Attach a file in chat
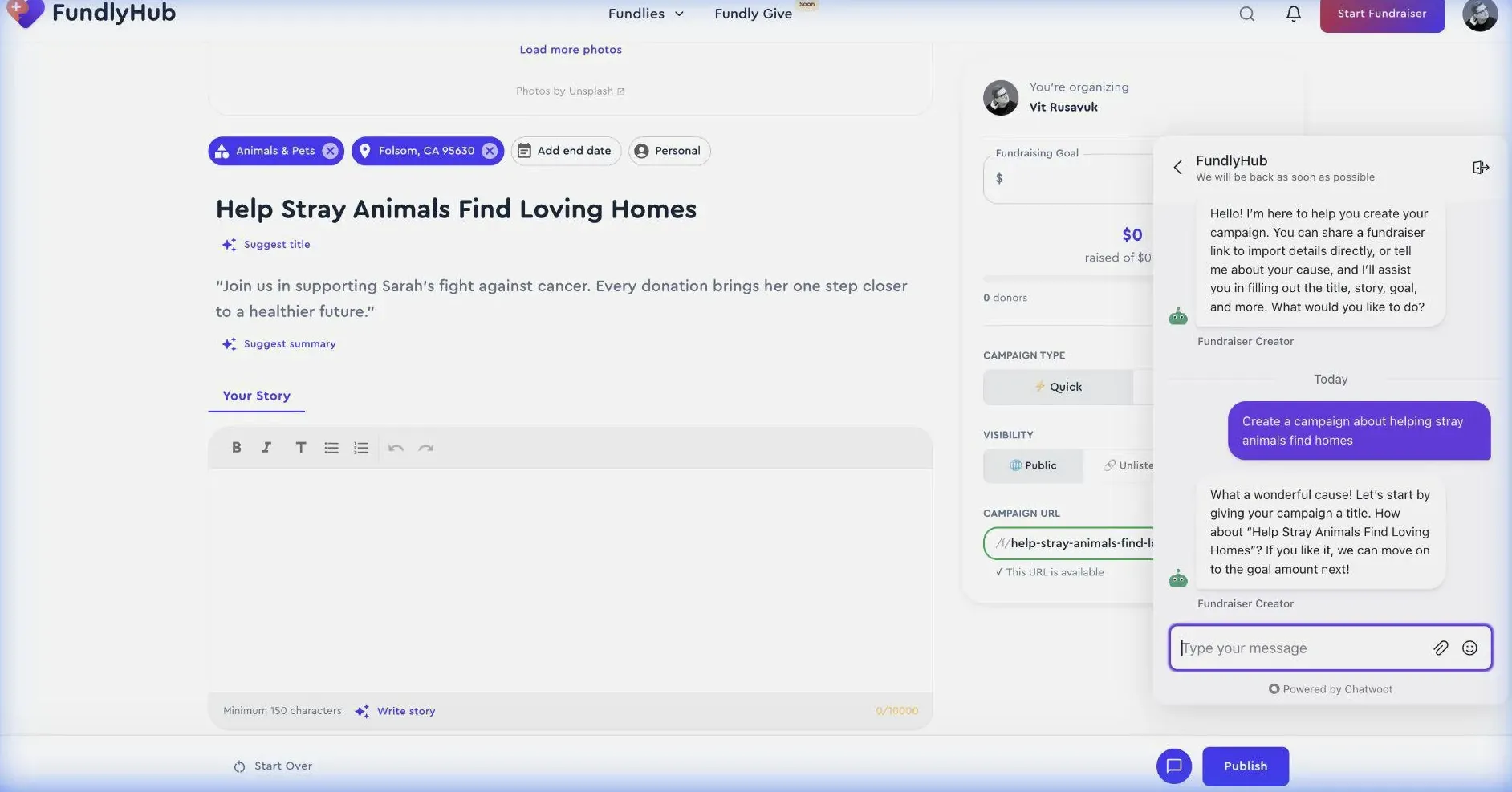The width and height of the screenshot is (1512, 792). click(1441, 648)
